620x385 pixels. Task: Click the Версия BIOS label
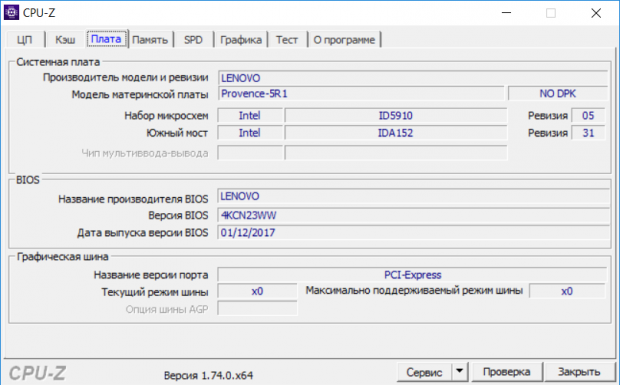178,215
